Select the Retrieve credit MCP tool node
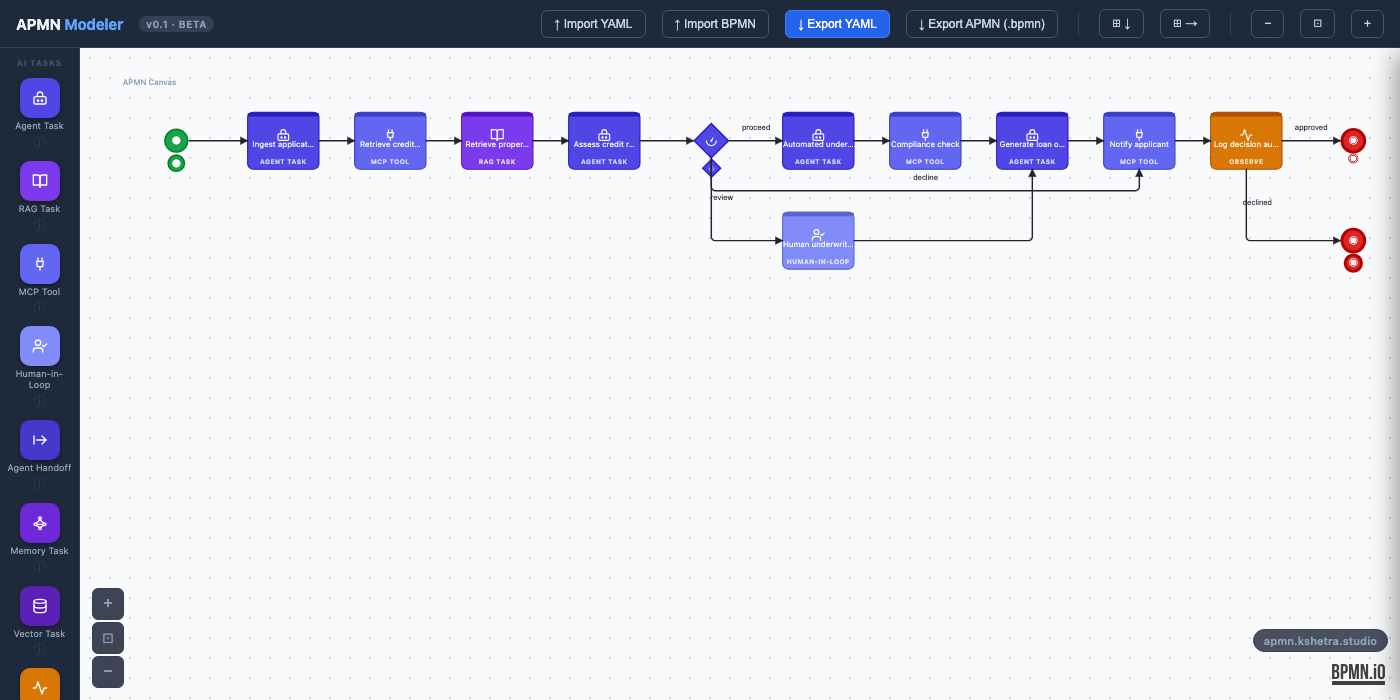Screen dimensions: 1400x700 click(x=390, y=141)
